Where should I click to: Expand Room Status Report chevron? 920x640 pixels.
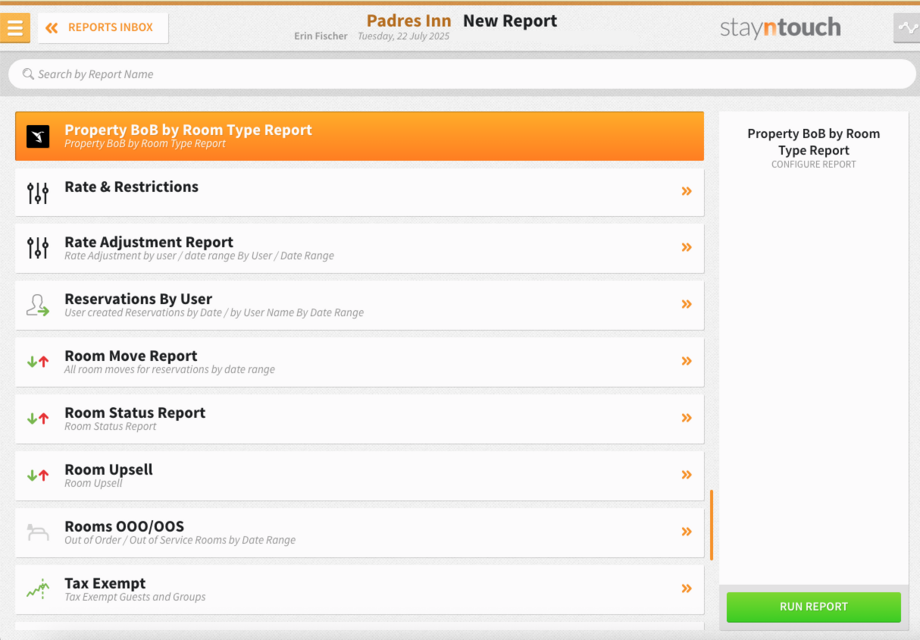click(x=686, y=418)
